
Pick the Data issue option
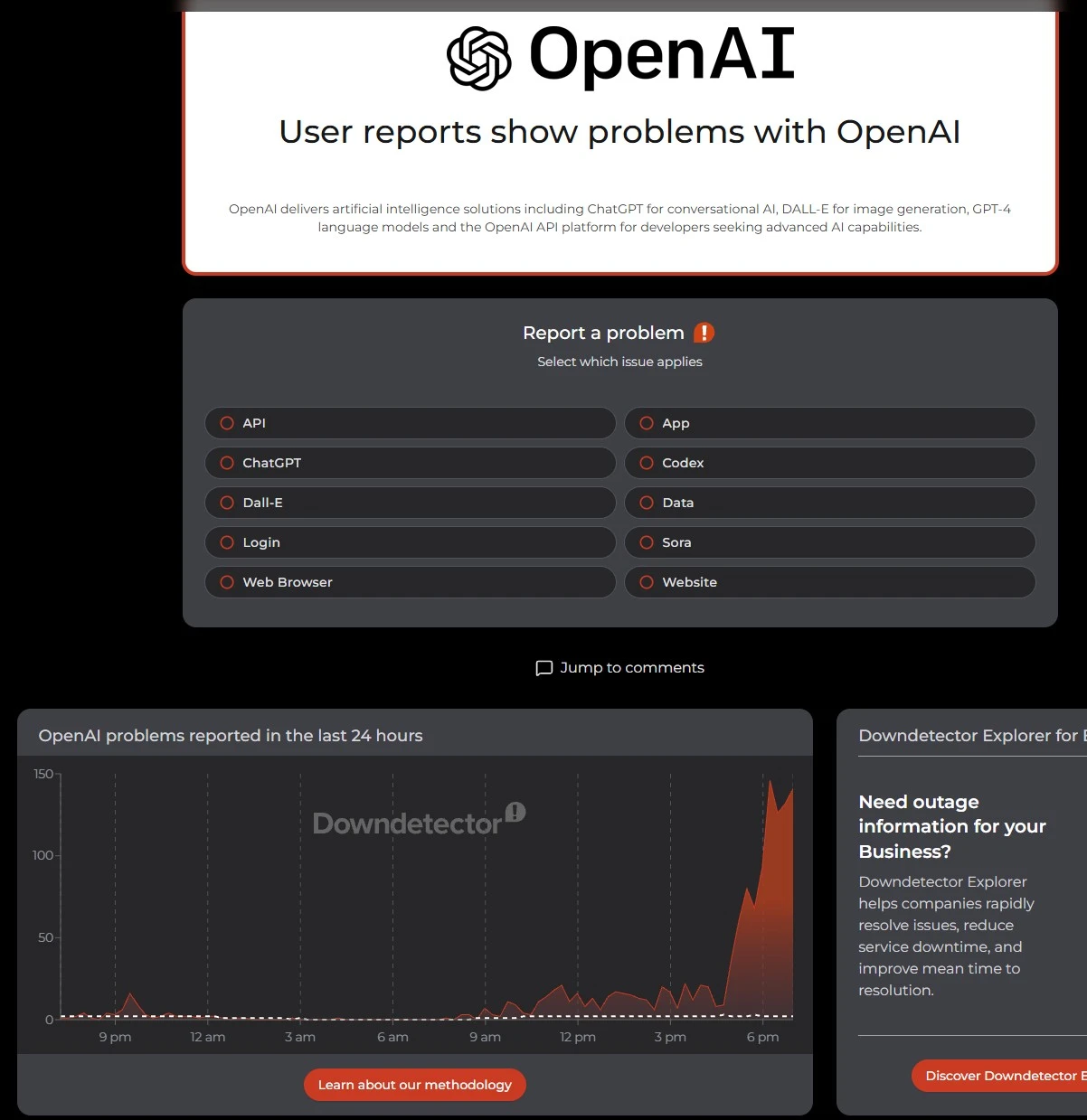coord(830,503)
